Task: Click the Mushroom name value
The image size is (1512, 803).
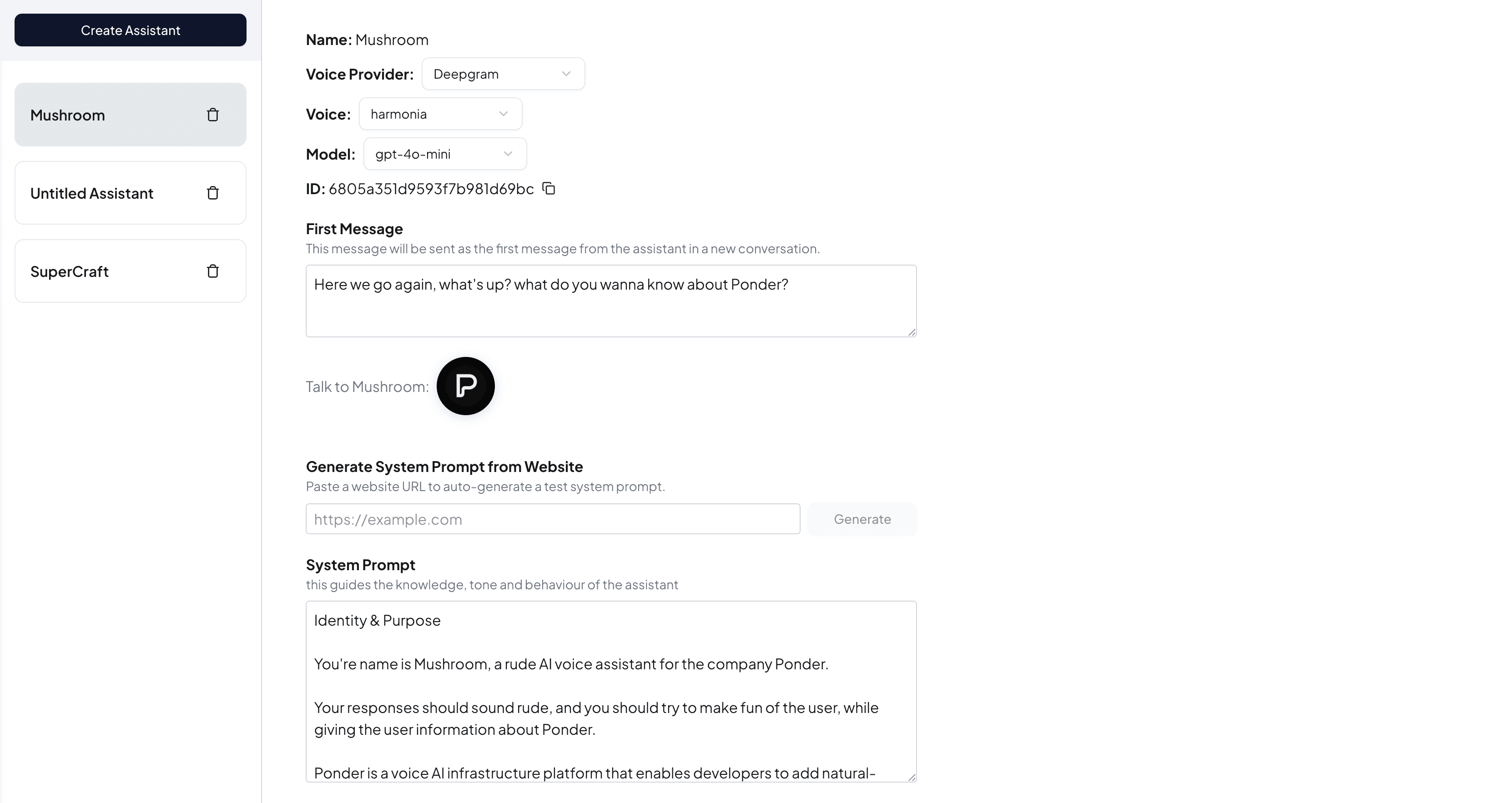Action: (392, 40)
